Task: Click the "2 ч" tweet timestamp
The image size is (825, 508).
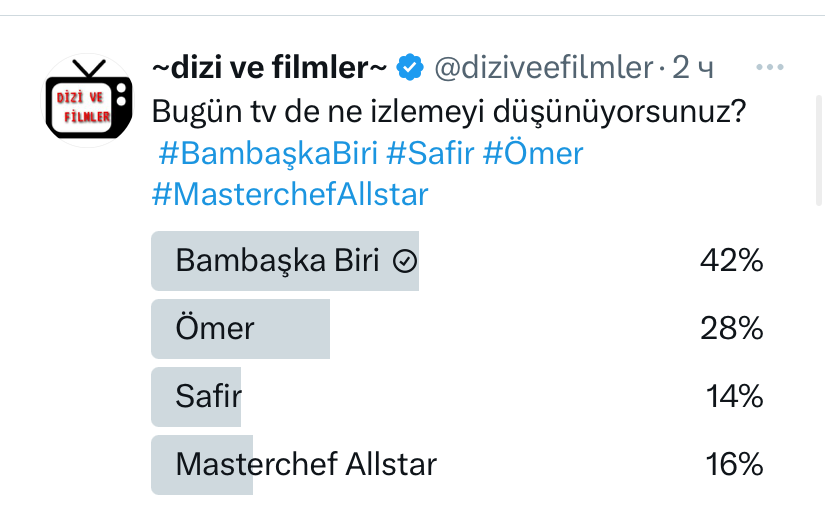Action: click(x=693, y=68)
